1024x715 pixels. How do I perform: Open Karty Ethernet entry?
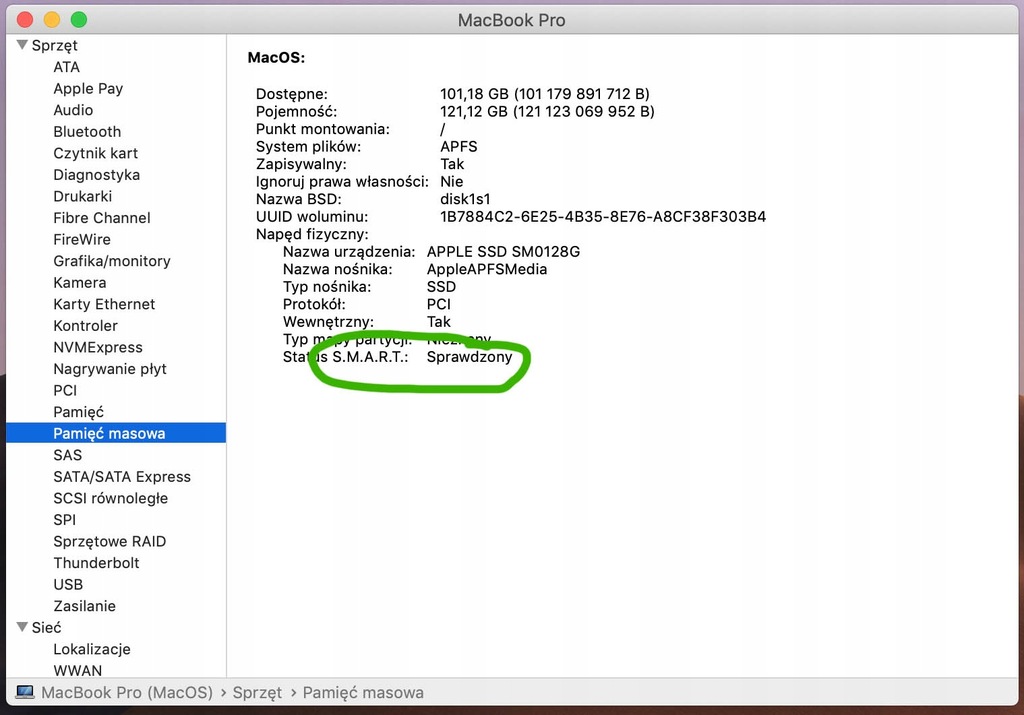104,304
